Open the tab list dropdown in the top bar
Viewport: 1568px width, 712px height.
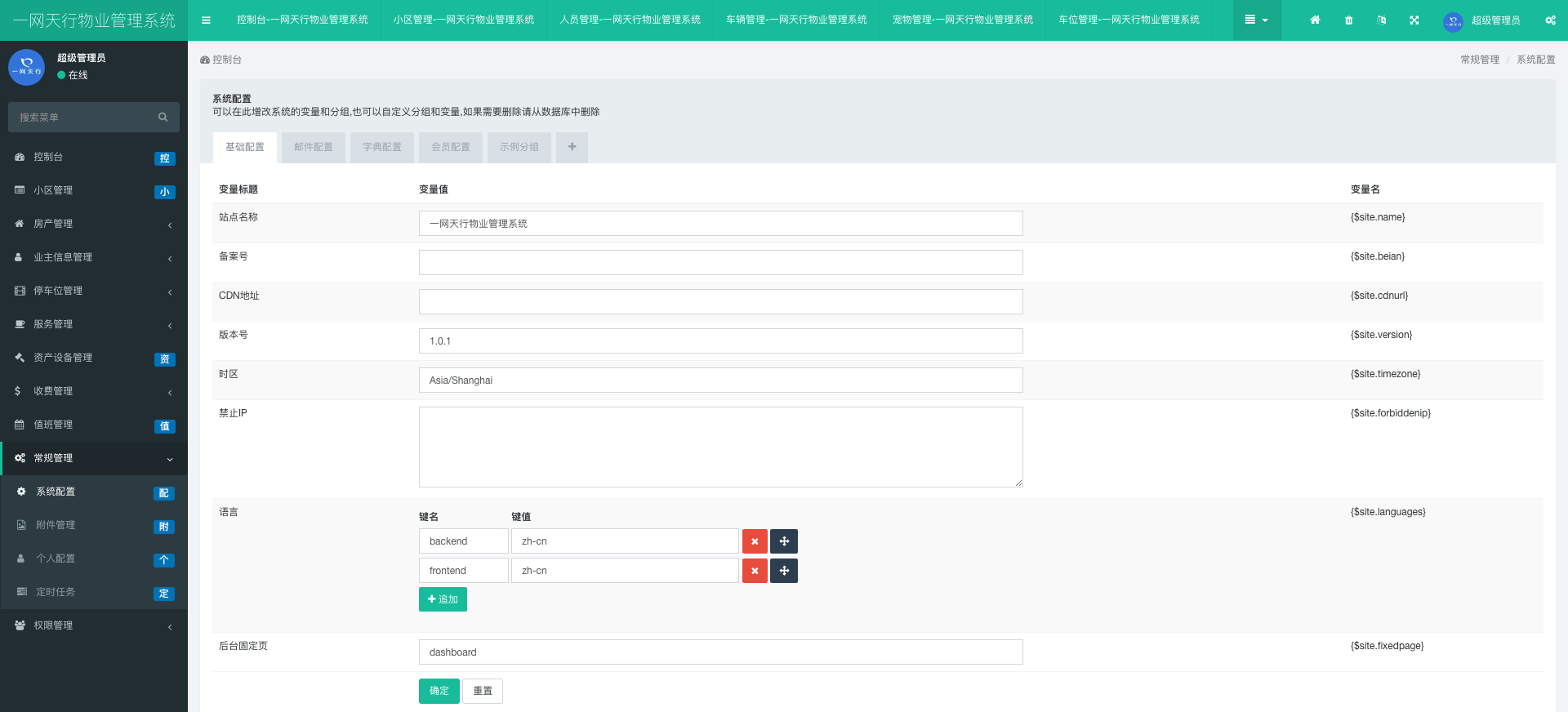pos(1256,20)
